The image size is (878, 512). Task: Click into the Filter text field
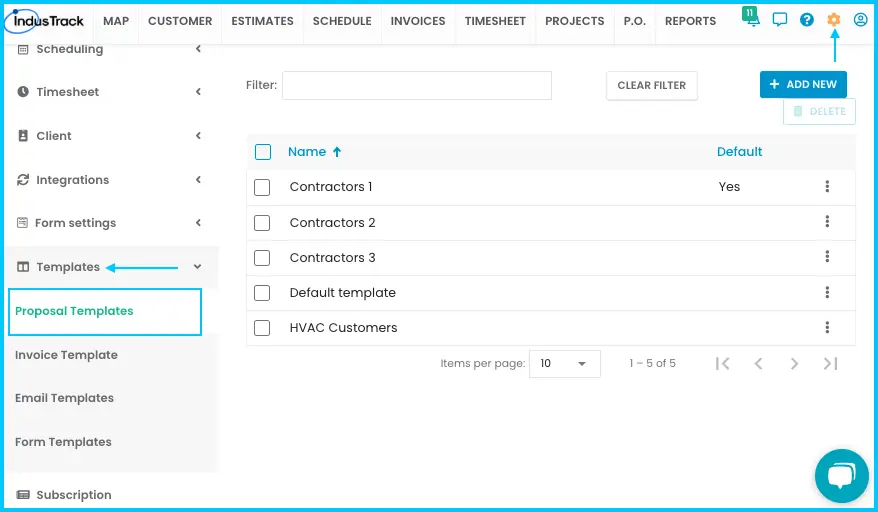[x=417, y=85]
